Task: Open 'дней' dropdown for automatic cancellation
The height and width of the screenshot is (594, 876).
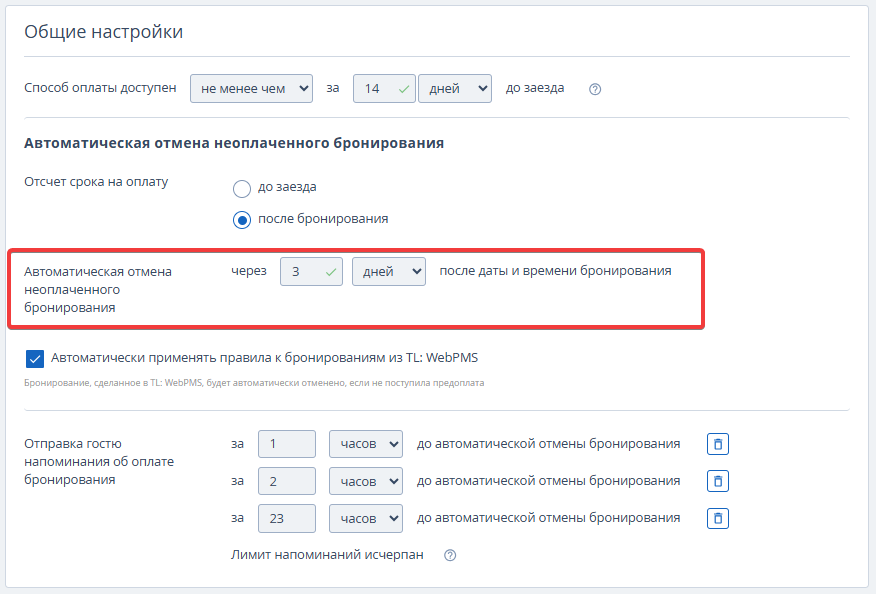Action: [389, 272]
